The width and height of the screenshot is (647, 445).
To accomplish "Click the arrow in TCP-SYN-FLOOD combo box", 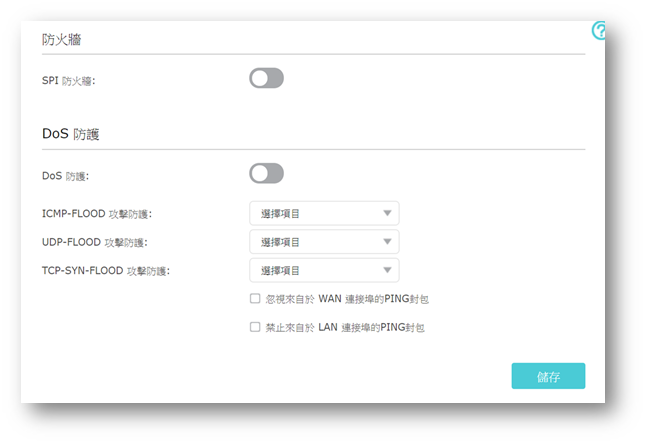I will (386, 270).
